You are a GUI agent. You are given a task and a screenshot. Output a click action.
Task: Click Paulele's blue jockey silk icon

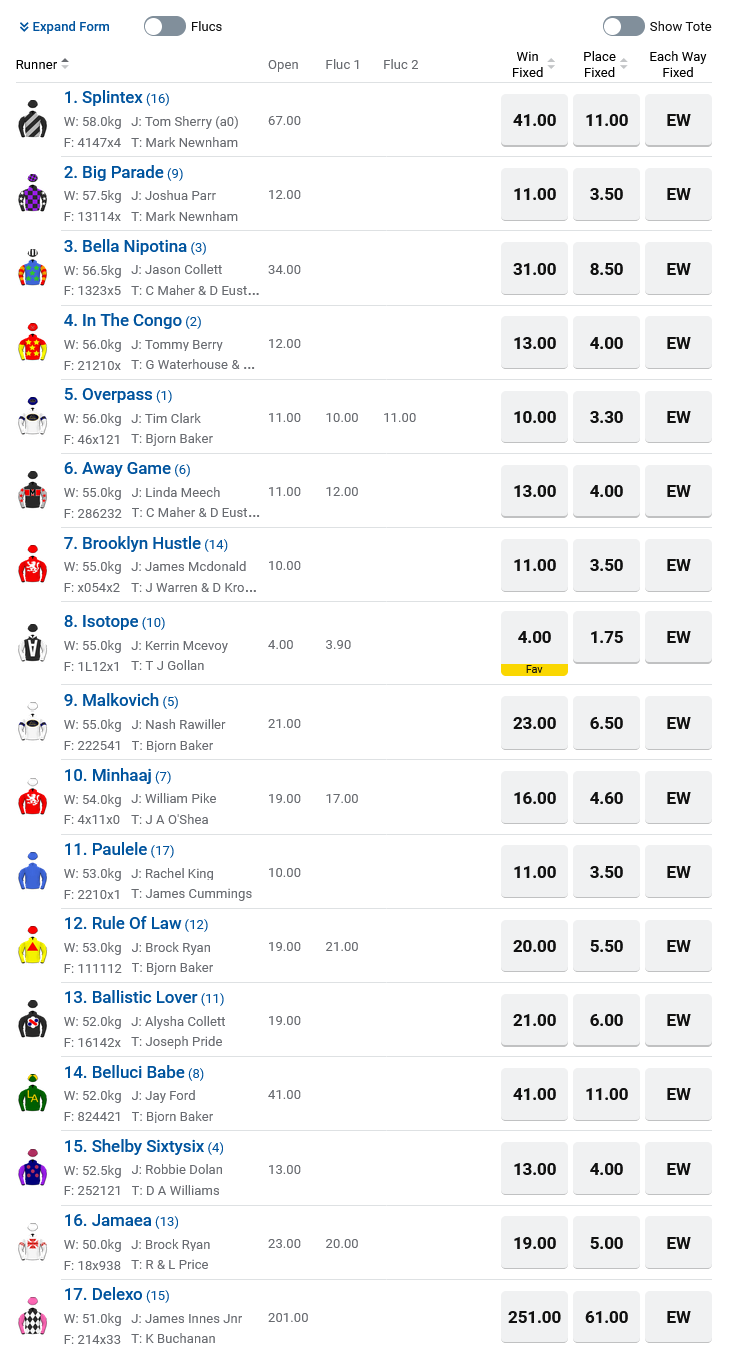click(32, 871)
